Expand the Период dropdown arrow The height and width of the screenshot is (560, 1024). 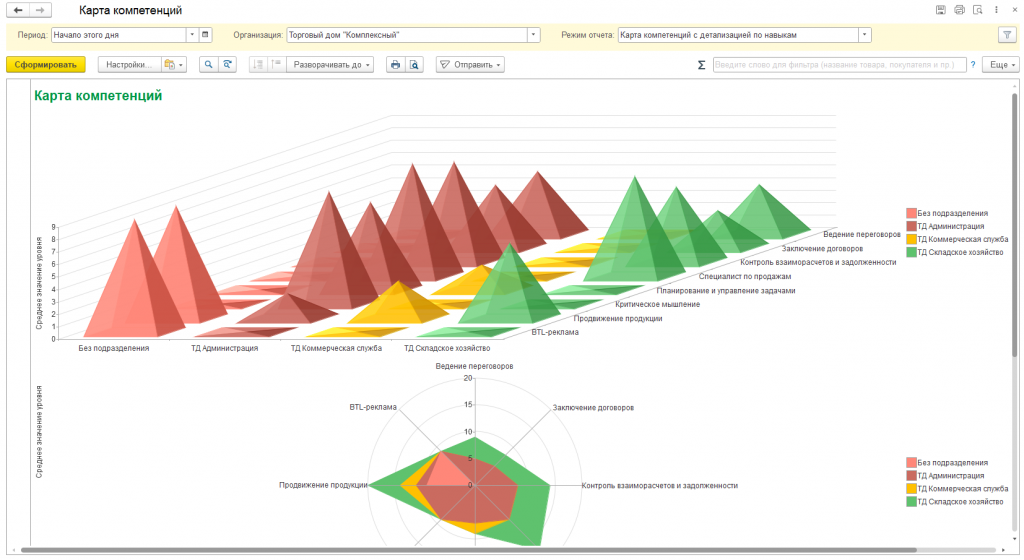[x=192, y=35]
